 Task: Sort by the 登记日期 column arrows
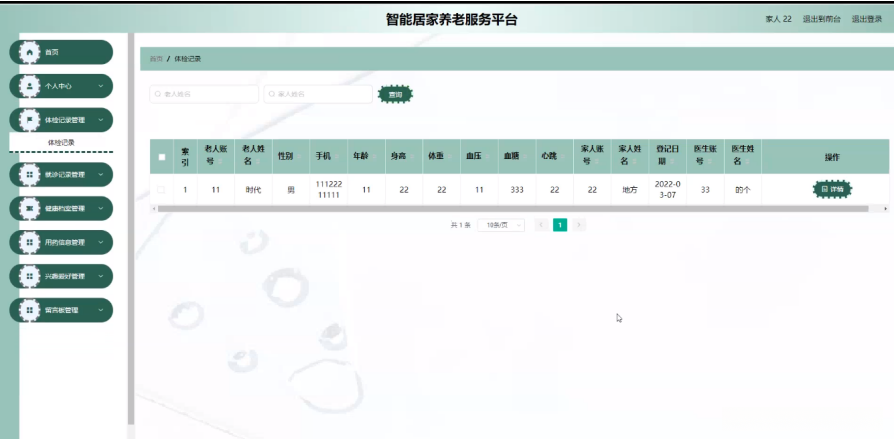coord(672,162)
